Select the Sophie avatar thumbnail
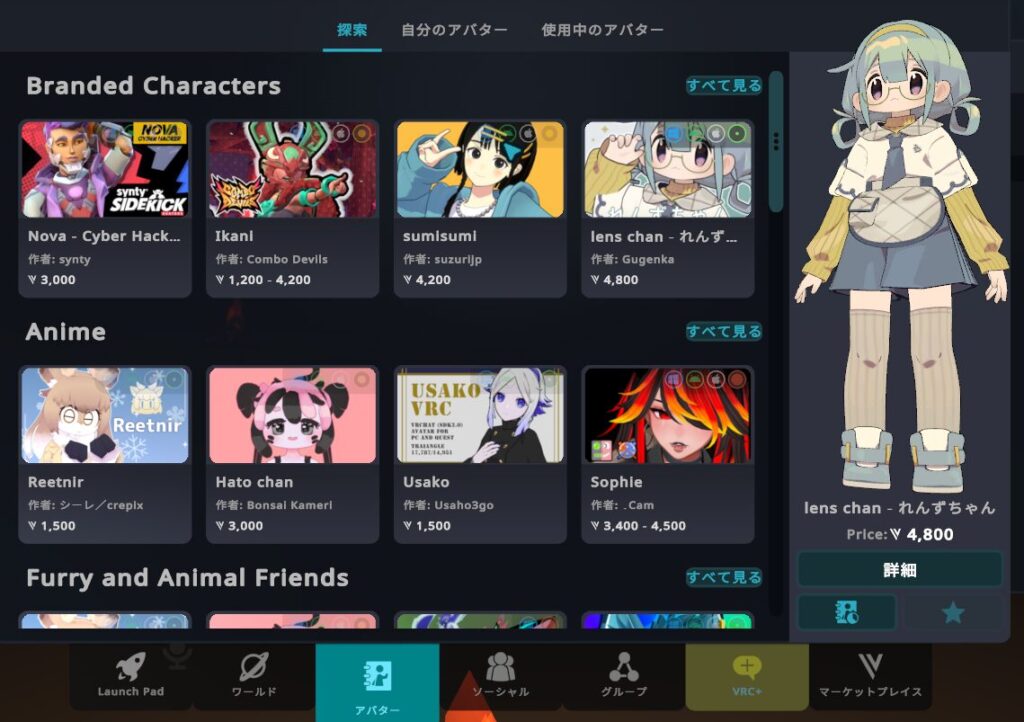Viewport: 1024px width, 722px height. click(x=667, y=415)
